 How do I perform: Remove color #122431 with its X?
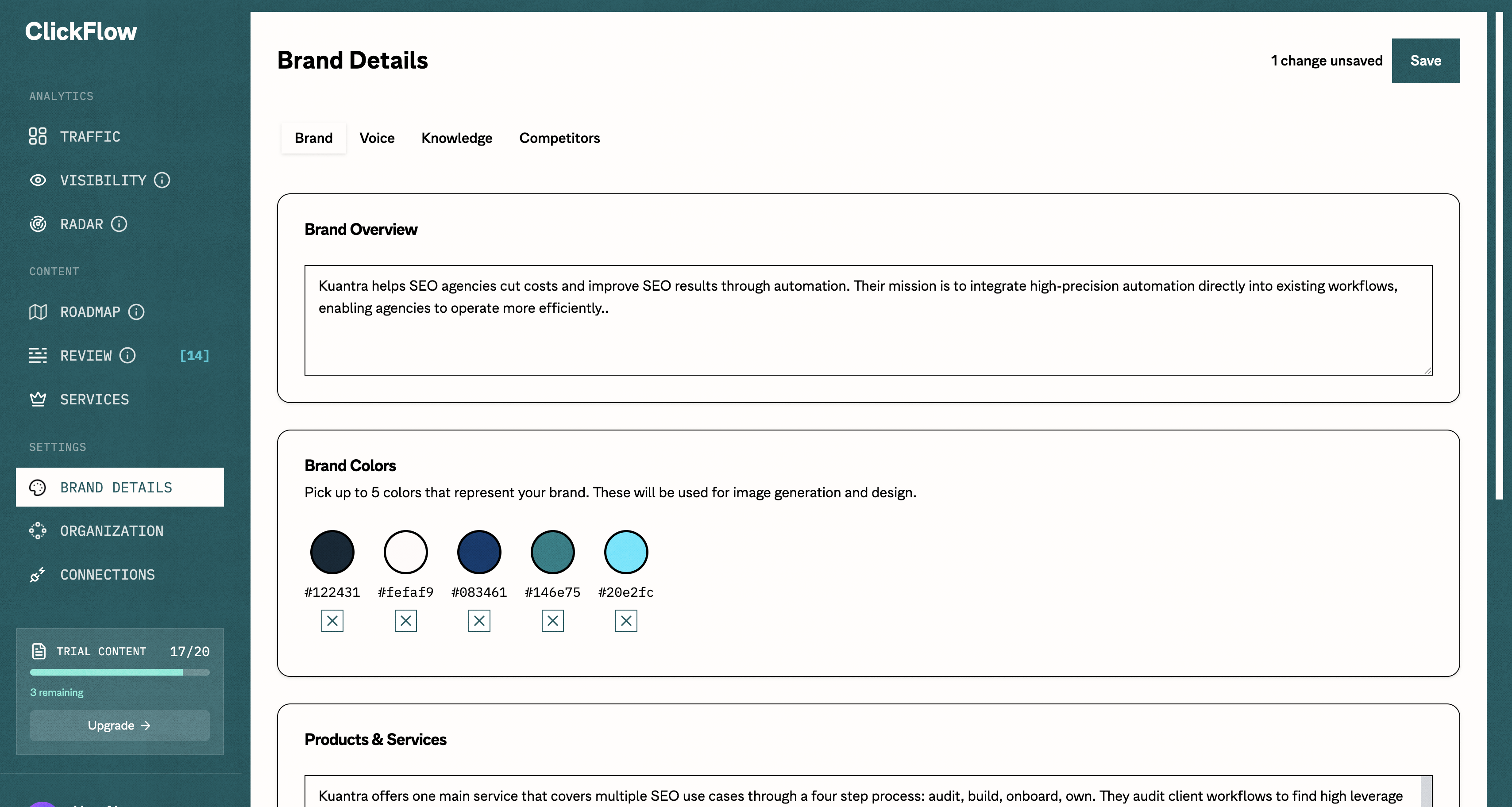pyautogui.click(x=332, y=621)
